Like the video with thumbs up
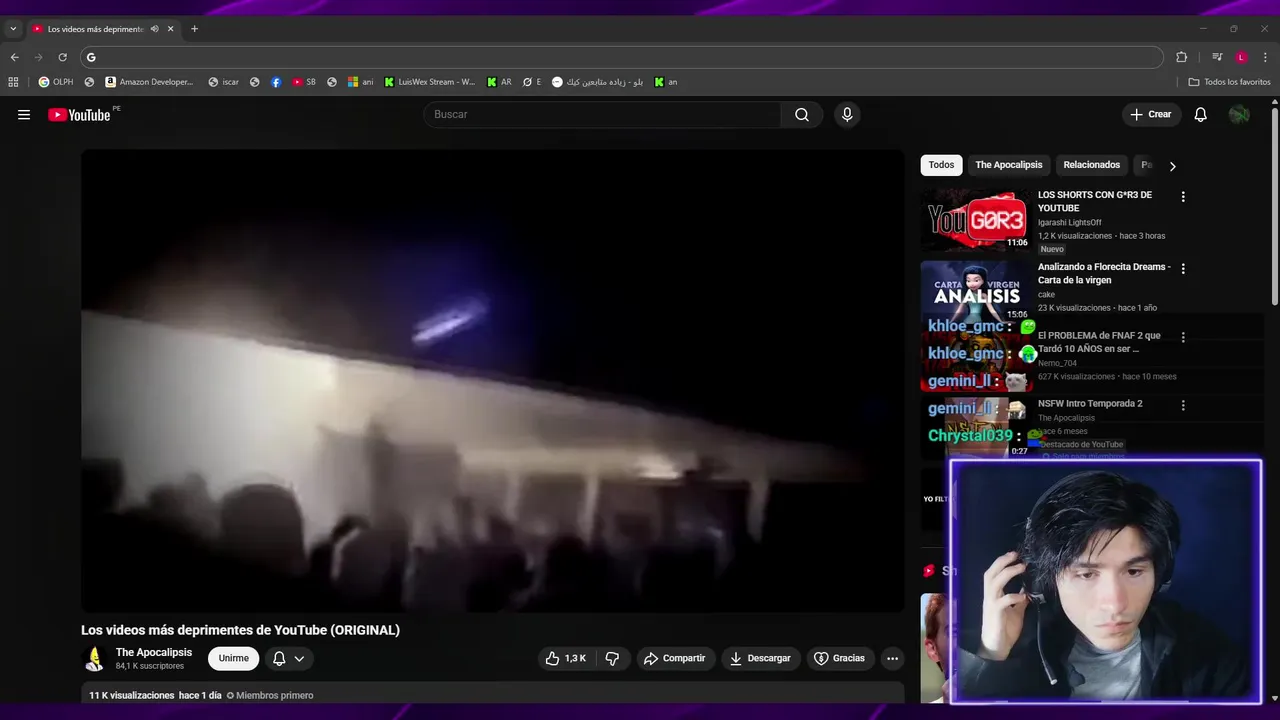This screenshot has width=1280, height=720. [565, 658]
